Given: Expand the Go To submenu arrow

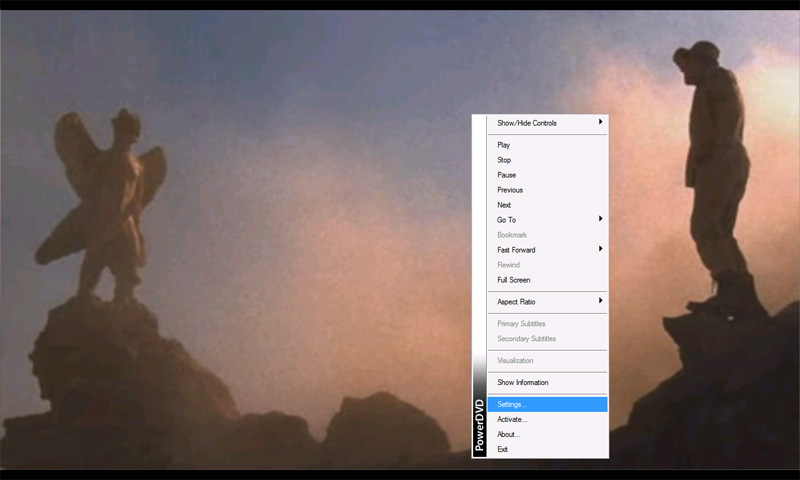Looking at the screenshot, I should [601, 219].
